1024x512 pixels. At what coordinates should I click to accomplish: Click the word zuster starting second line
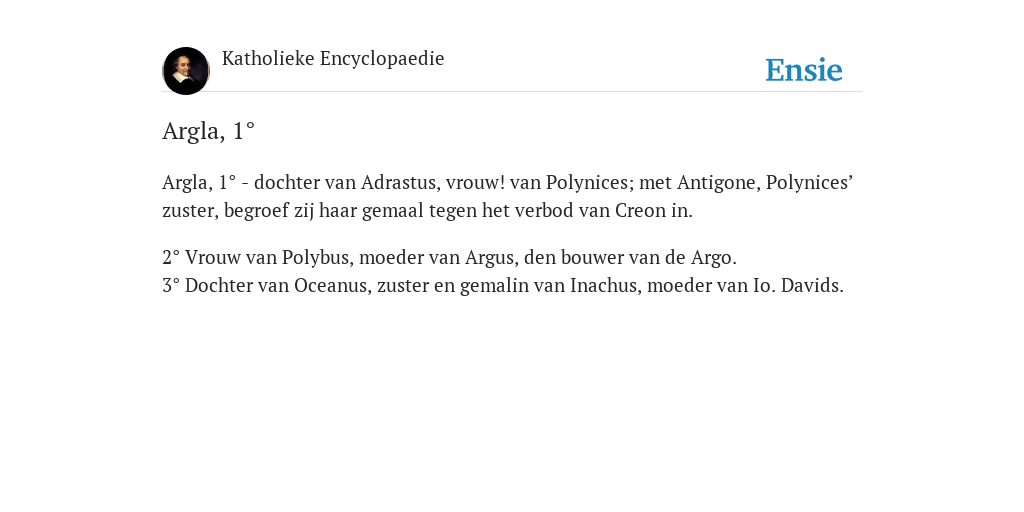(189, 210)
